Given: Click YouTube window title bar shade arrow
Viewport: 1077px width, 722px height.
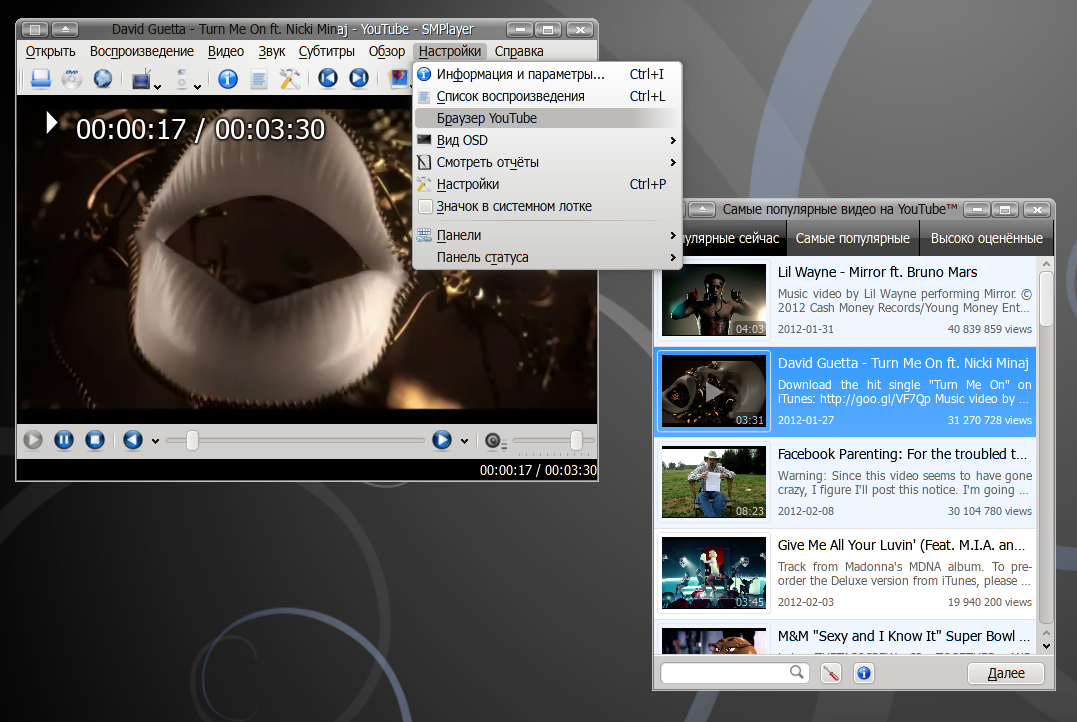Looking at the screenshot, I should pos(702,210).
